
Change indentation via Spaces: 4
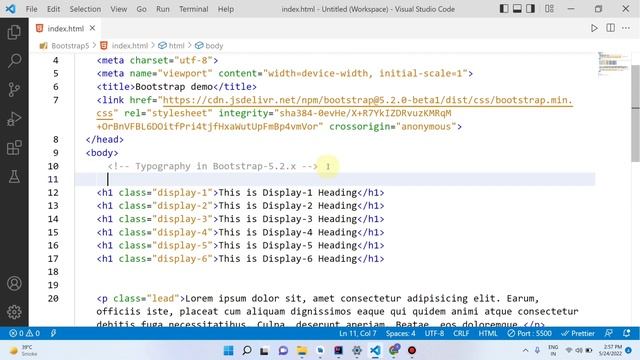tap(400, 333)
